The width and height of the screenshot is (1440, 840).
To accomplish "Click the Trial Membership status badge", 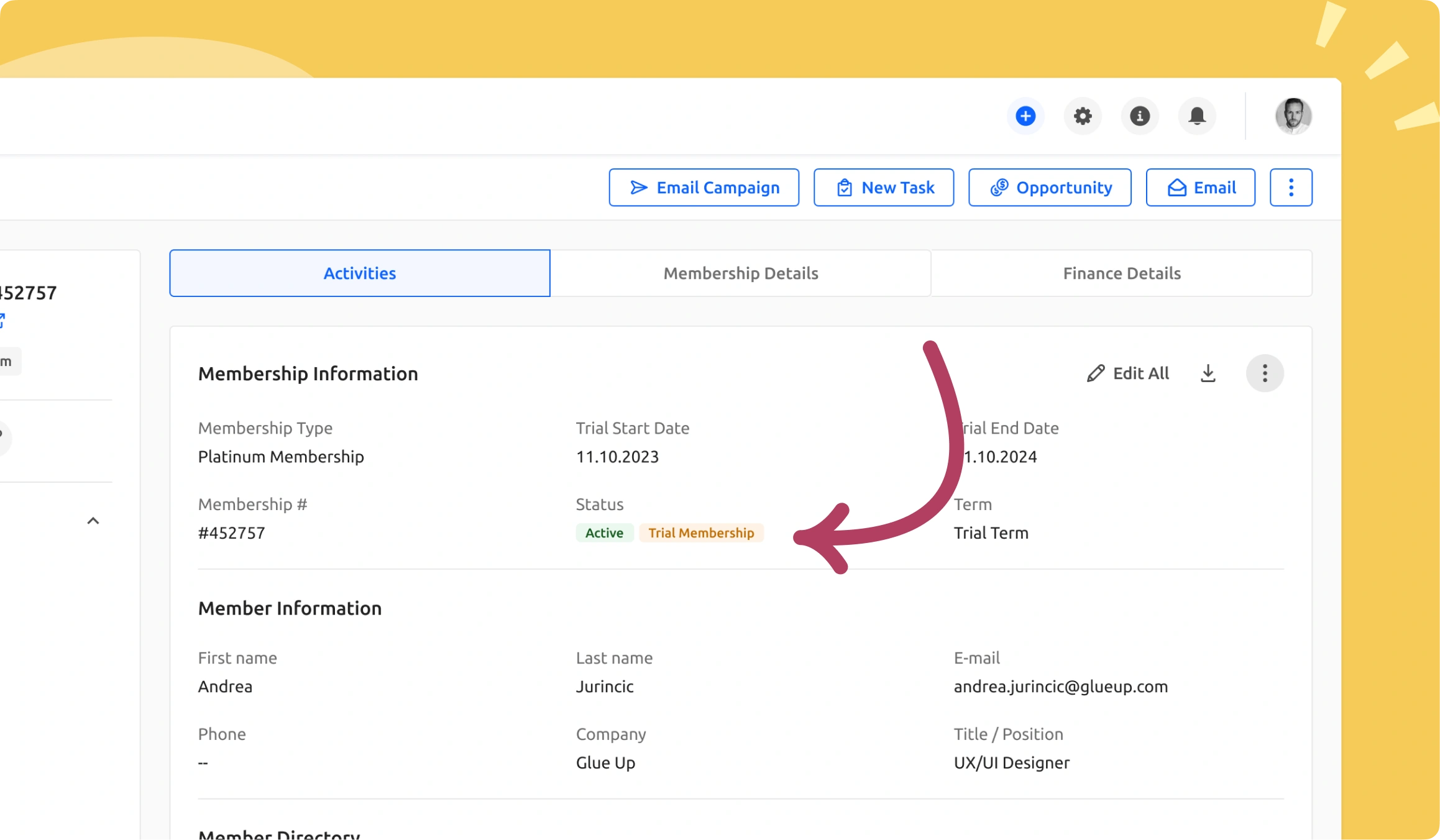I will click(x=701, y=533).
